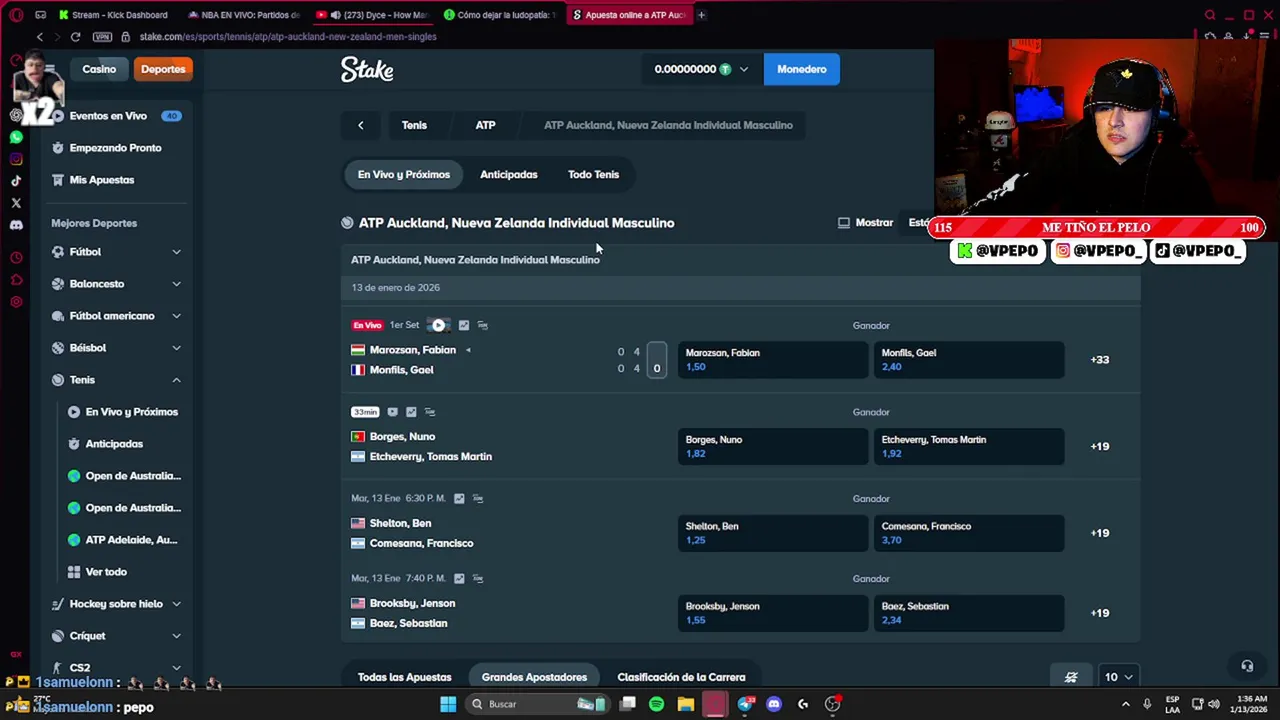Select Comesana, Francisco odds 3,70
1280x720 pixels.
pos(969,533)
